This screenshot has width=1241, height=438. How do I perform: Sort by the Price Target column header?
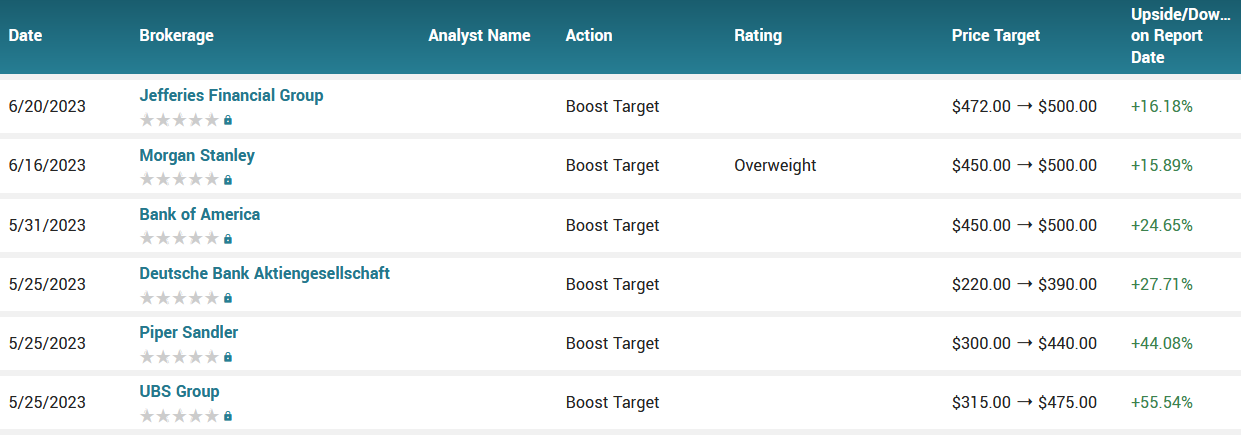(x=996, y=36)
